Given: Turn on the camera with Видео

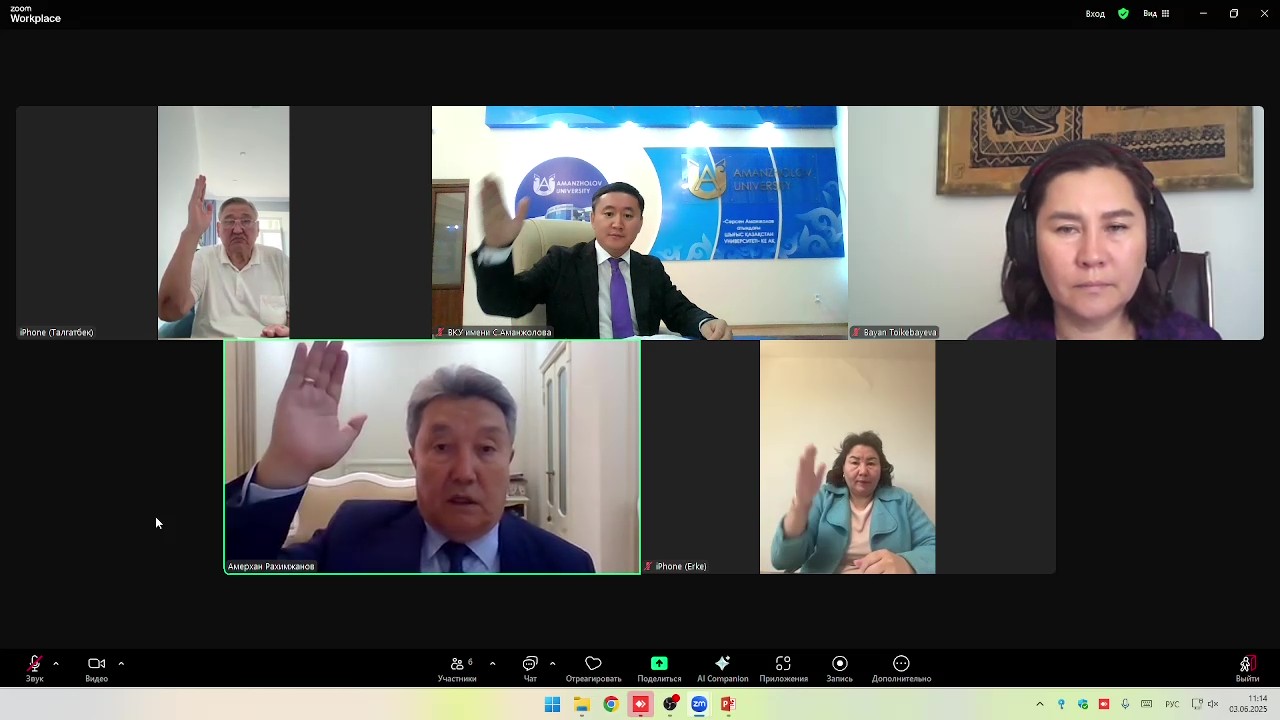Looking at the screenshot, I should click(96, 667).
